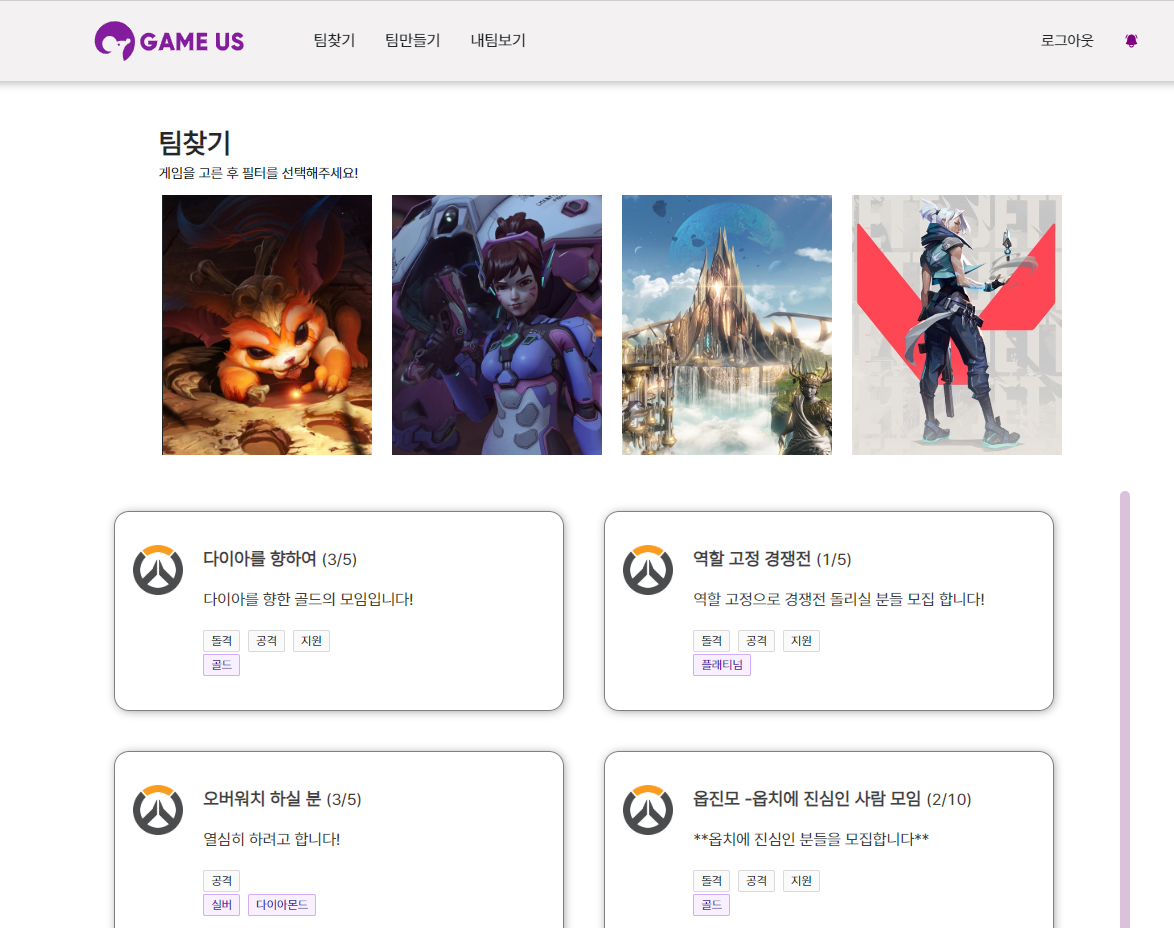Go to 팀찾기 menu
The width and height of the screenshot is (1174, 928).
click(334, 40)
